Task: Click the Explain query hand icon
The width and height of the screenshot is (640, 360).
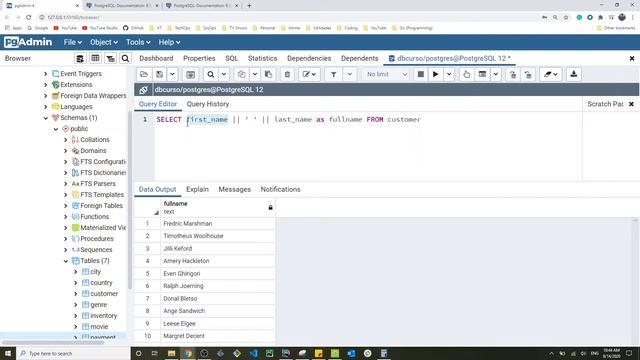Action: click(x=467, y=74)
